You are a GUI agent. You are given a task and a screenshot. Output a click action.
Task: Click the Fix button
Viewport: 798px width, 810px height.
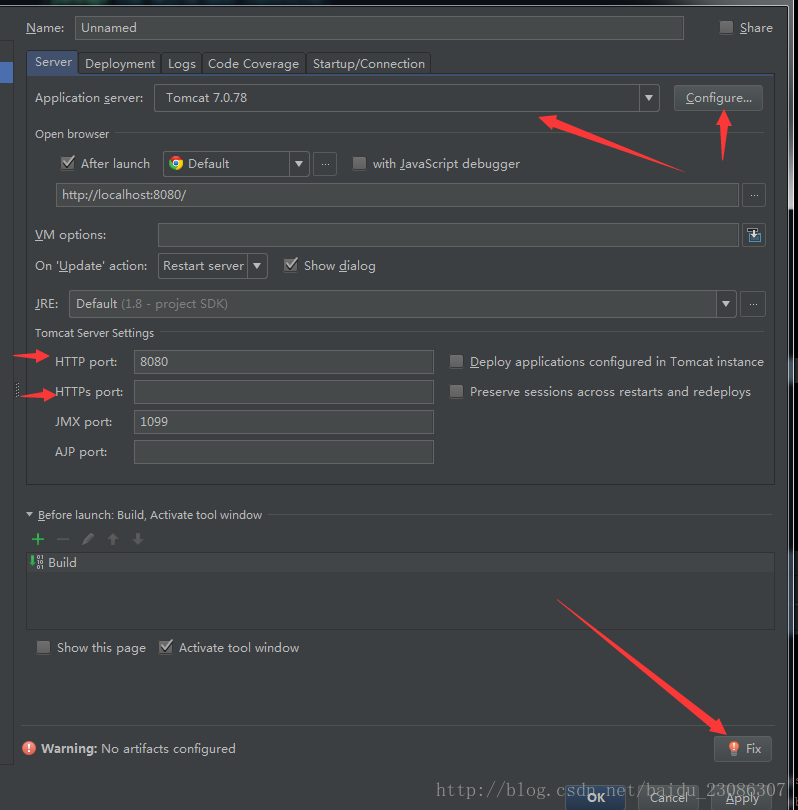coord(743,749)
